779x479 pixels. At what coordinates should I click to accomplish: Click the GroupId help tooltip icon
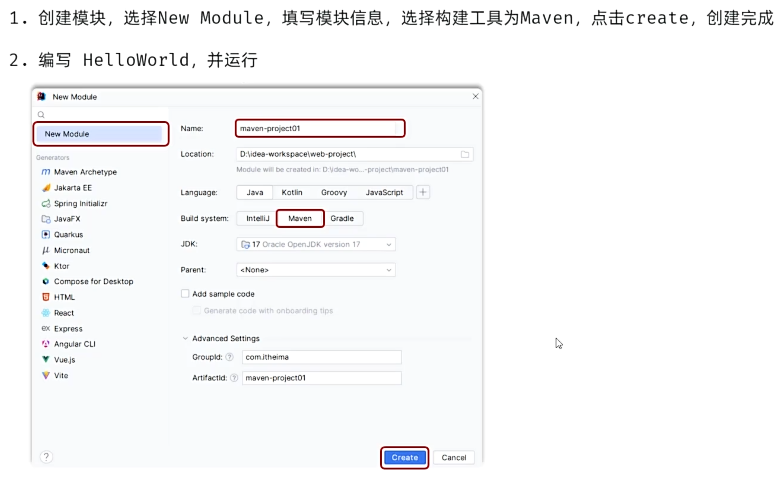point(229,357)
